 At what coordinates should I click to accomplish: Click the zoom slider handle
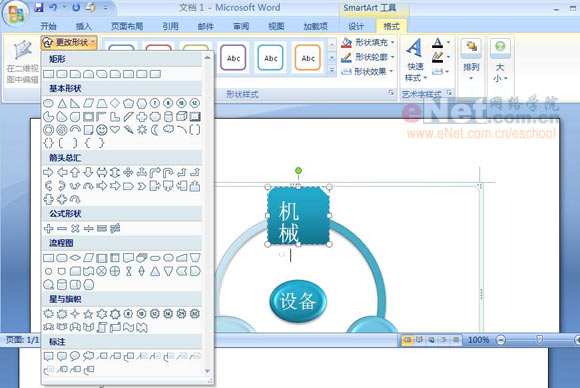tap(539, 339)
